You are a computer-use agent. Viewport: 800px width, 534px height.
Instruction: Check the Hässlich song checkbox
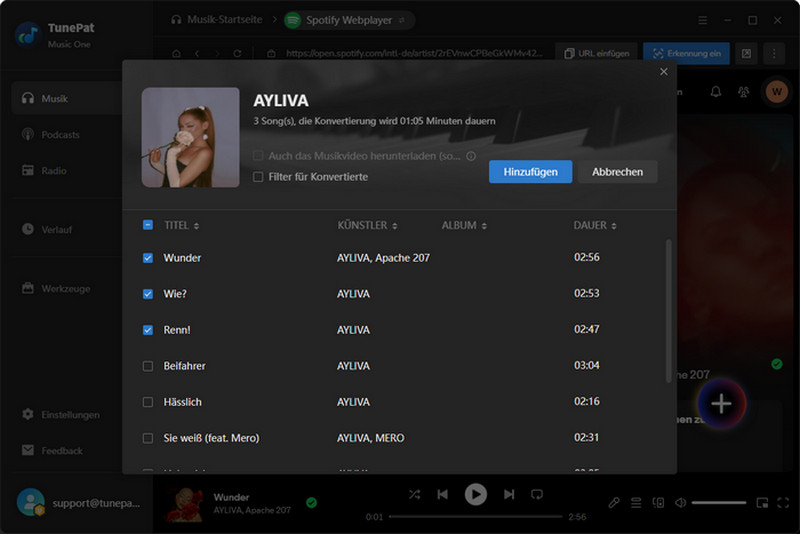[x=148, y=402]
